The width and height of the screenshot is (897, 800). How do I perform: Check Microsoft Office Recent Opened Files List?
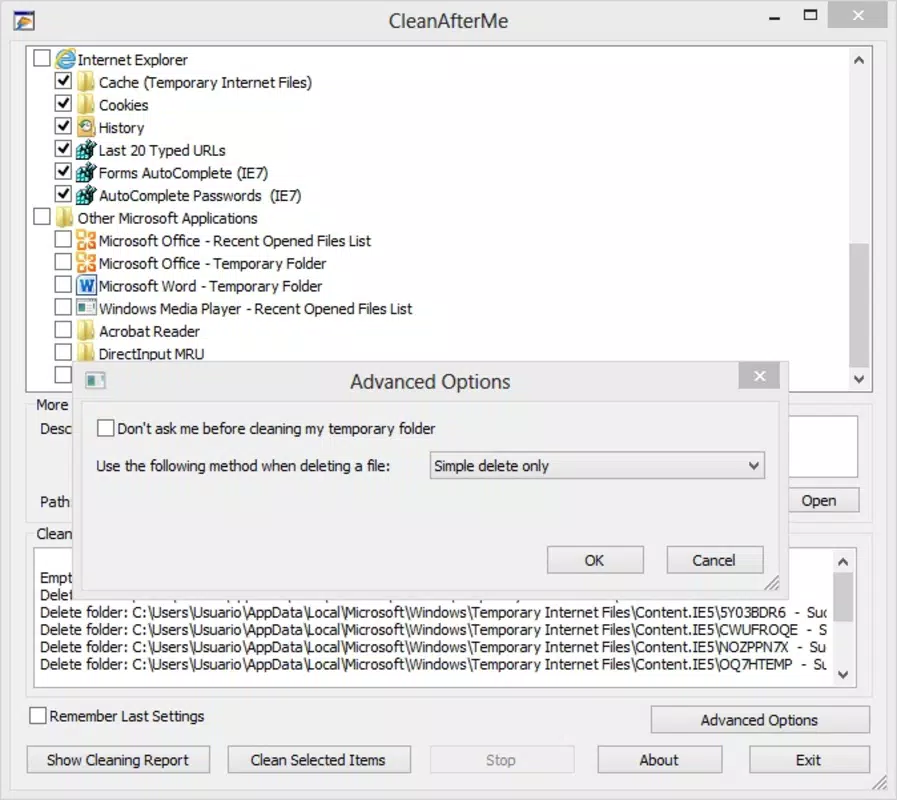coord(63,239)
